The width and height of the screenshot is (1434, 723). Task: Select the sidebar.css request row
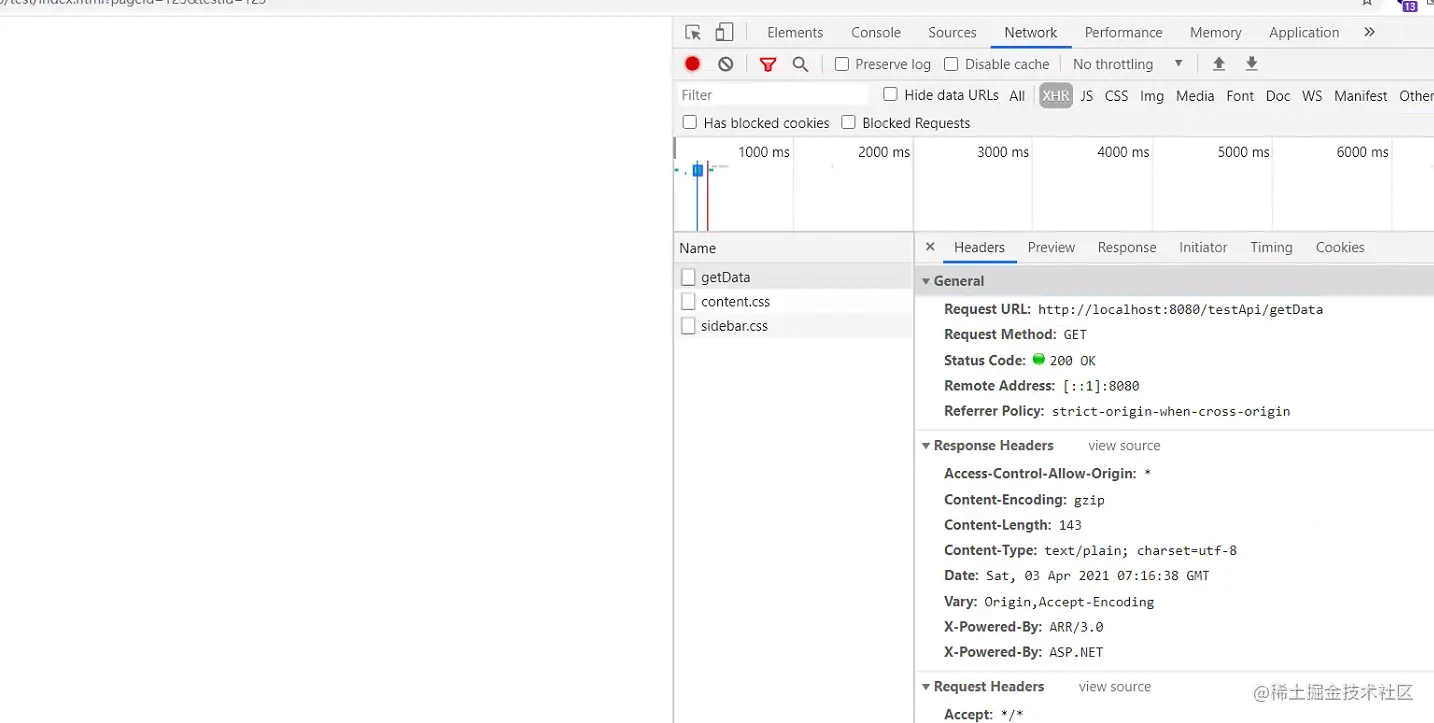coord(793,326)
